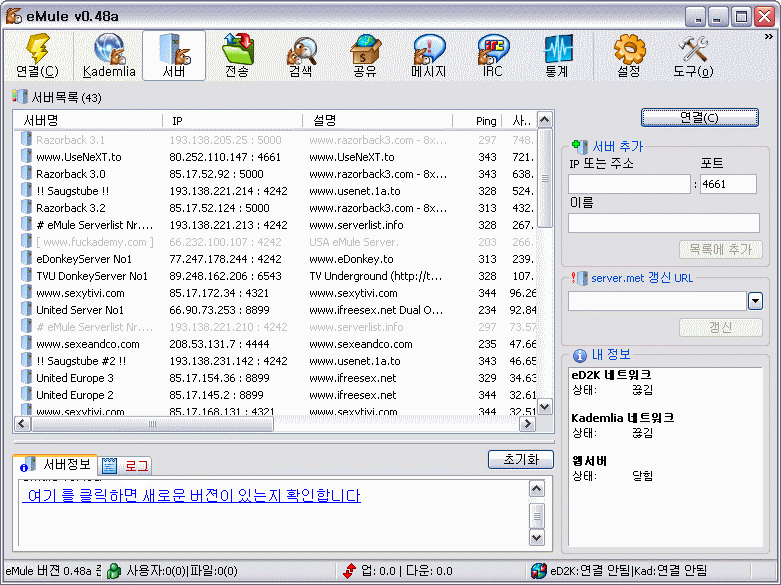Open the 설정 settings gear icon
781x585 pixels.
pos(629,55)
